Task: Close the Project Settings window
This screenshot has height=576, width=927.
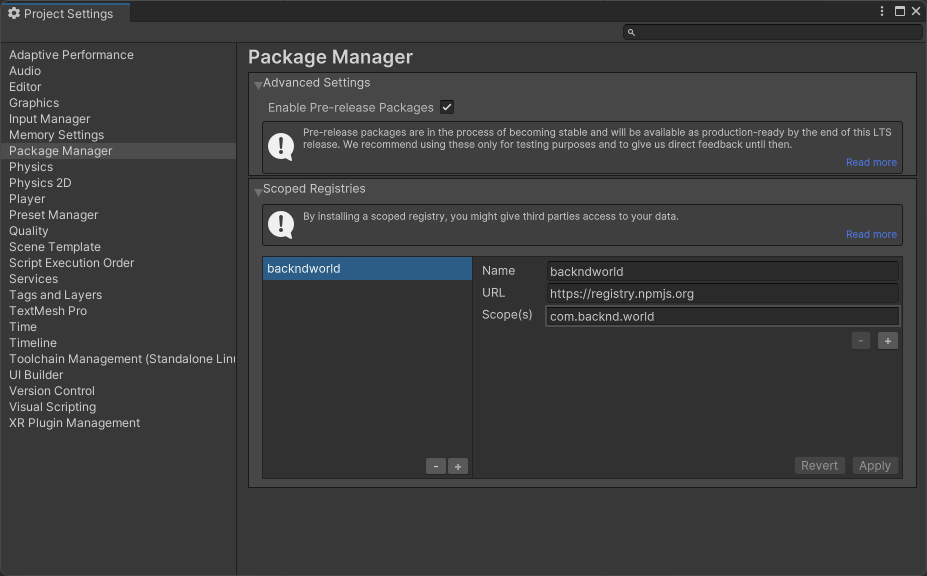Action: coord(916,11)
